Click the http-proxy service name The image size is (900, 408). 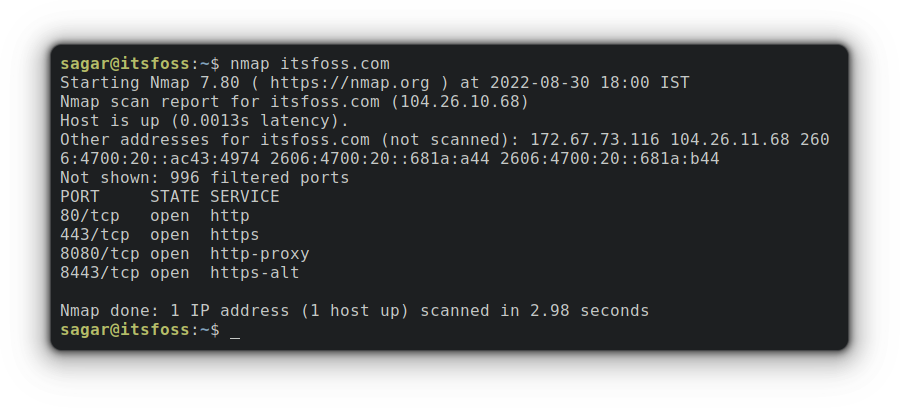259,253
